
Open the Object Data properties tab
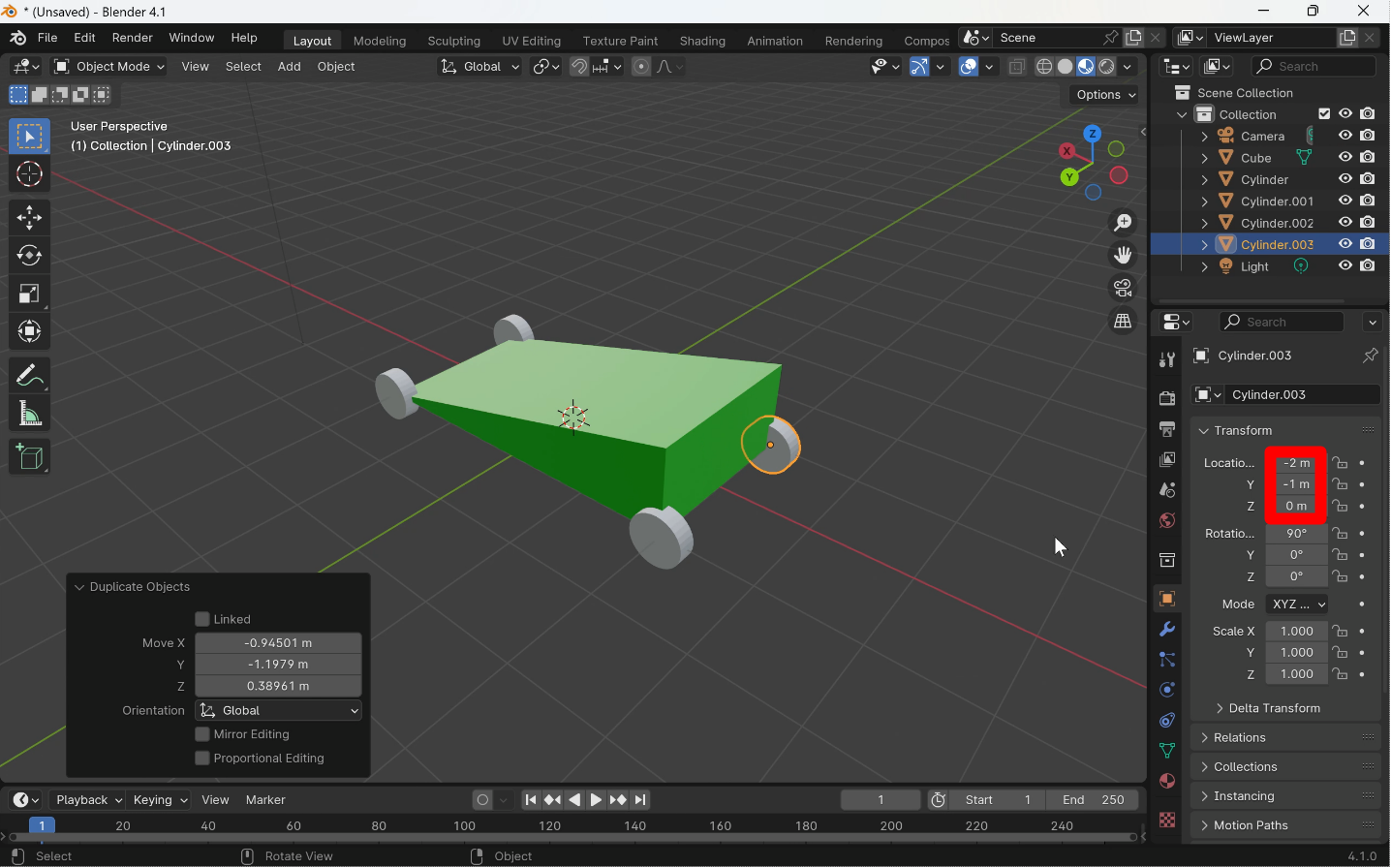1167,751
